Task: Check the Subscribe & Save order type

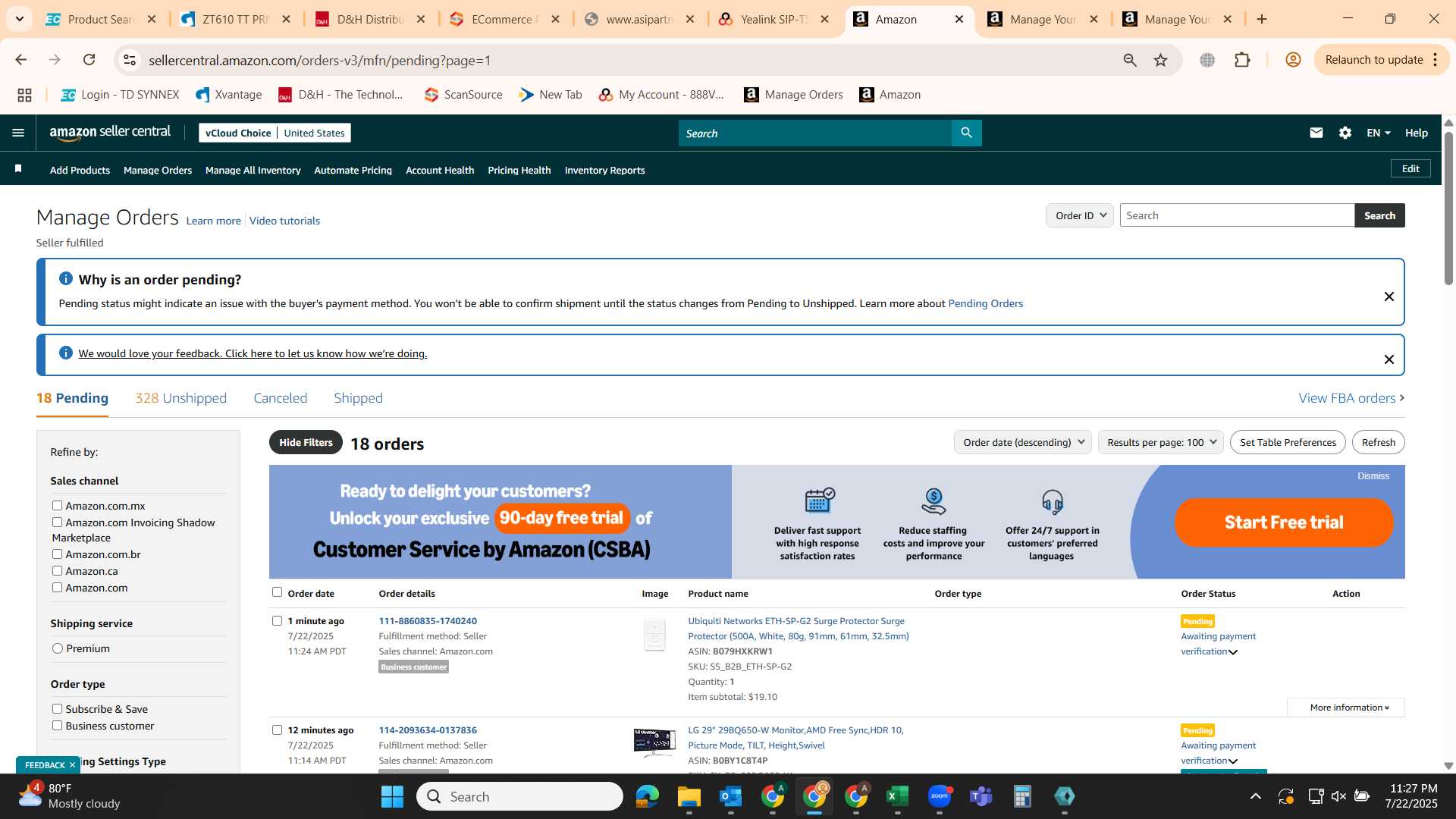Action: click(x=57, y=708)
